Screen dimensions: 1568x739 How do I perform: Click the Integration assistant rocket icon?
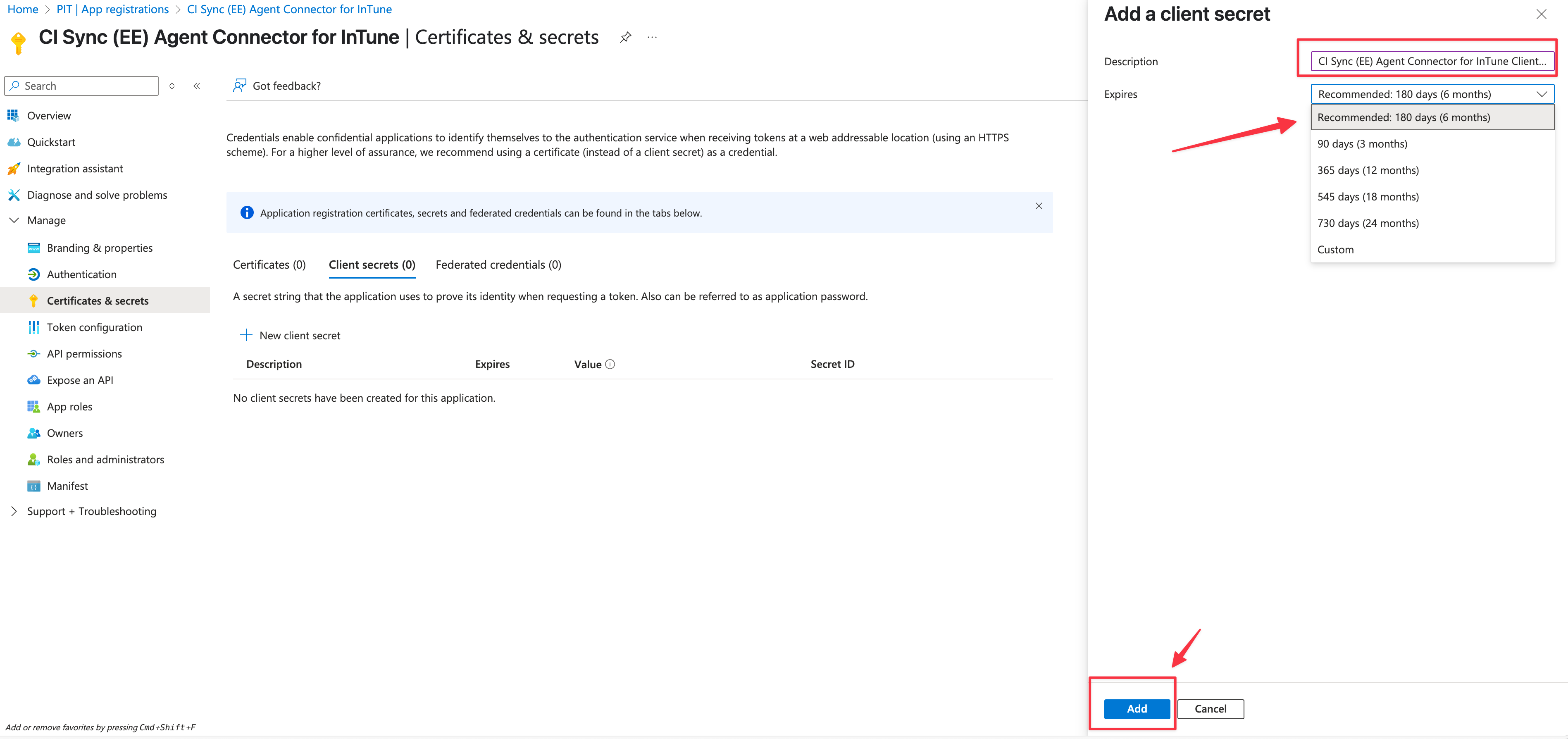13,169
